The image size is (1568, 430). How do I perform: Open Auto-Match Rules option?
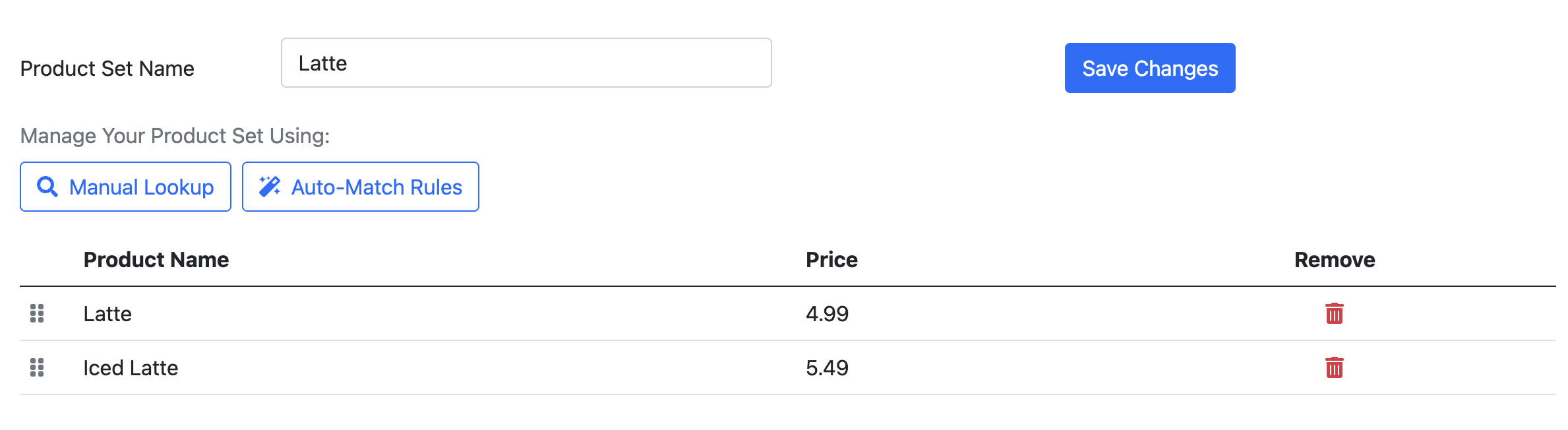pos(360,187)
